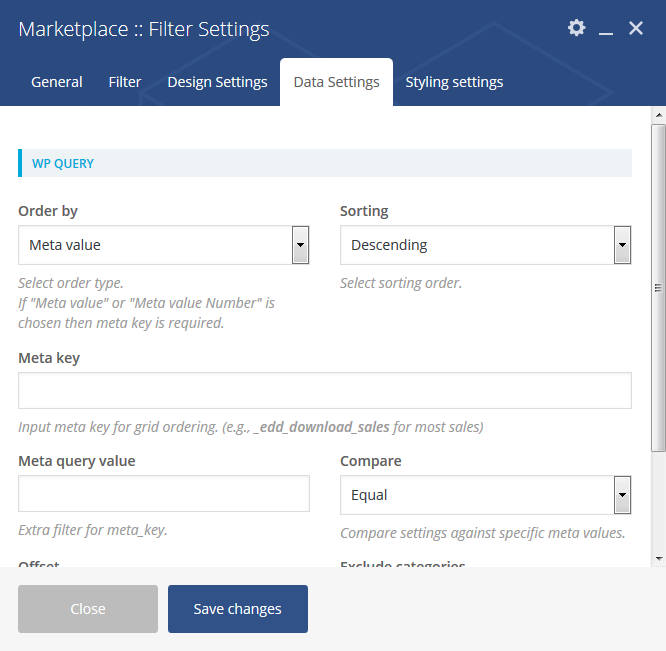Click the Marketplace :: Filter Settings title

point(144,30)
